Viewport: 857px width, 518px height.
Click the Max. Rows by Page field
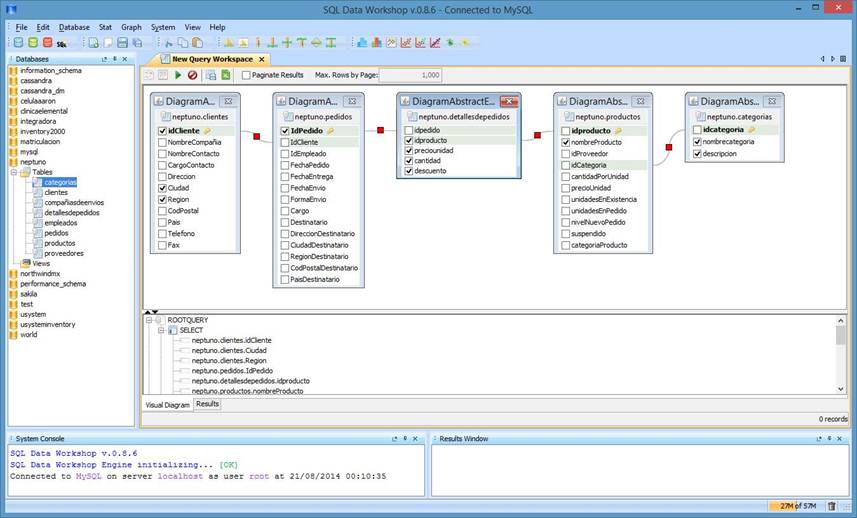pos(410,75)
